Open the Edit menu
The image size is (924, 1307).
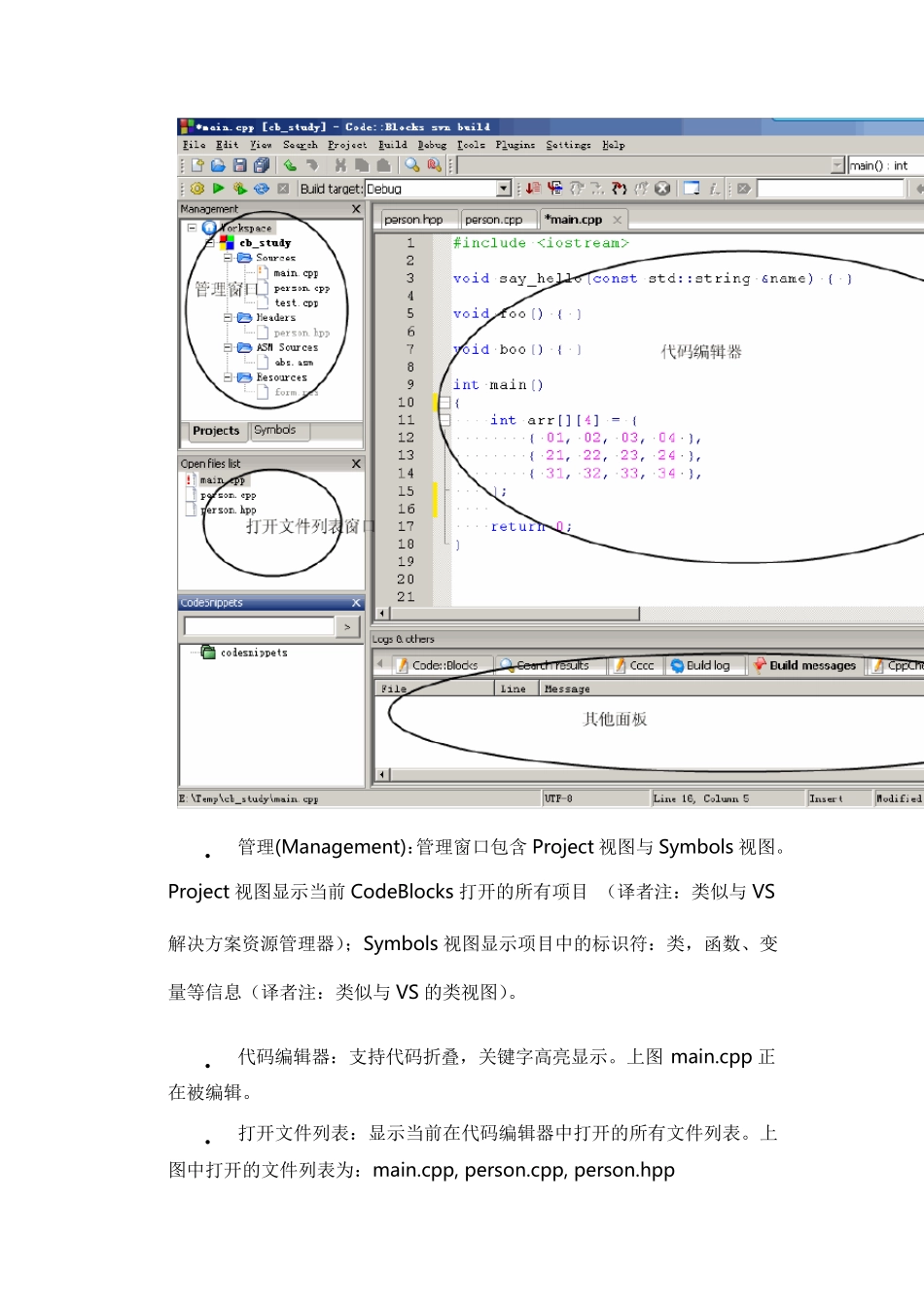pyautogui.click(x=227, y=145)
